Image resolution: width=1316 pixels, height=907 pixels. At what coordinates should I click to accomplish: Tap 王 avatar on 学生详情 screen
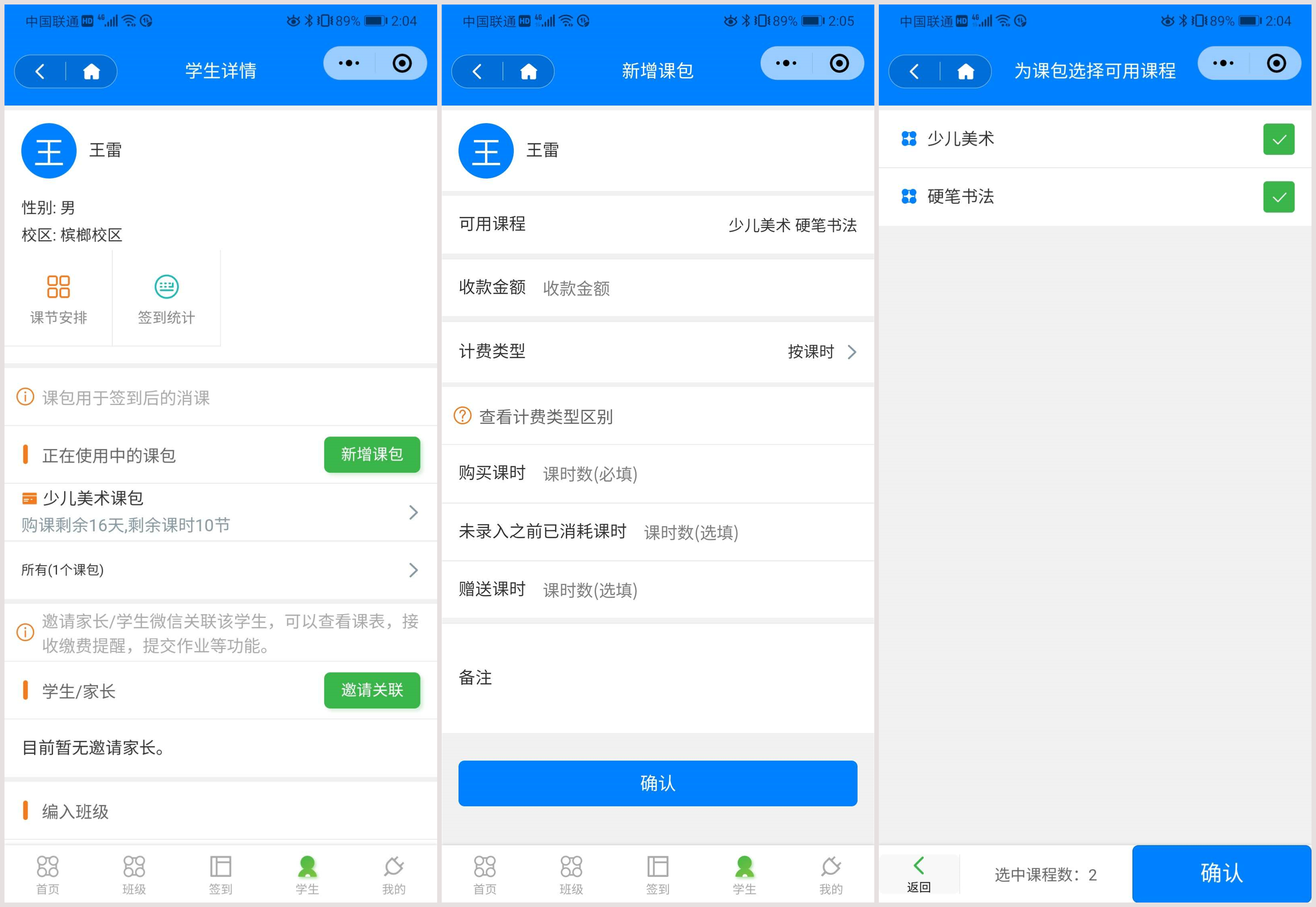pyautogui.click(x=49, y=150)
